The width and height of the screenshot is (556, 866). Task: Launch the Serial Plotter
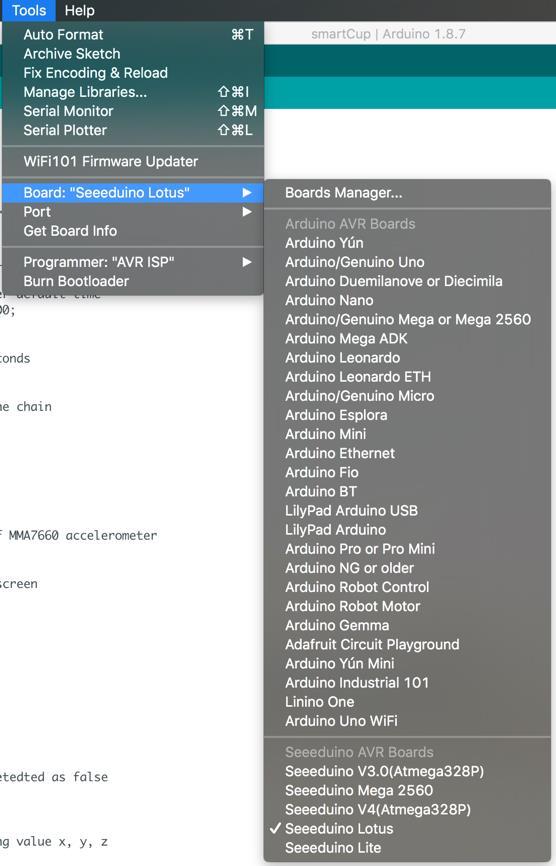coord(133,130)
